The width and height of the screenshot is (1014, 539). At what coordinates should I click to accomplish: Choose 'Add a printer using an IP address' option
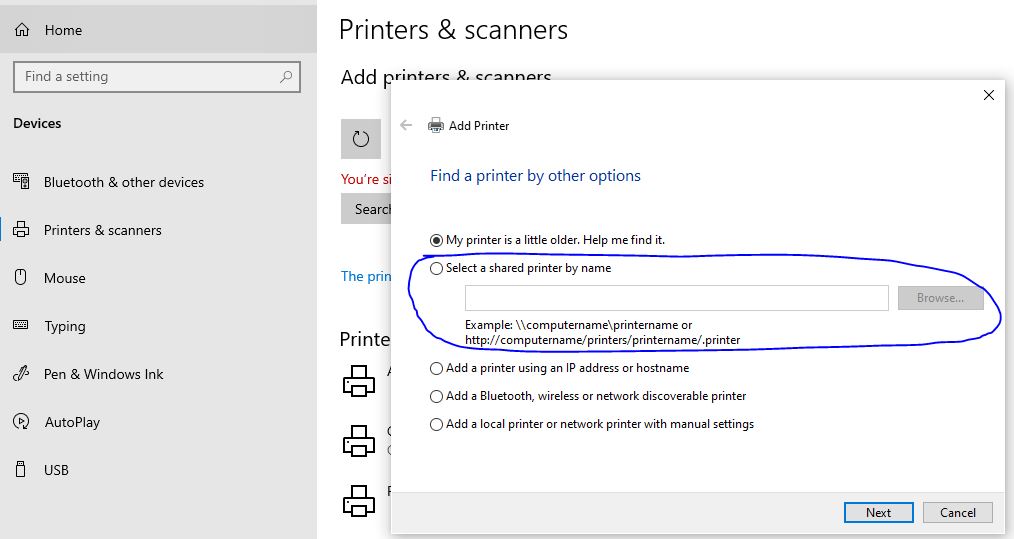click(x=436, y=368)
